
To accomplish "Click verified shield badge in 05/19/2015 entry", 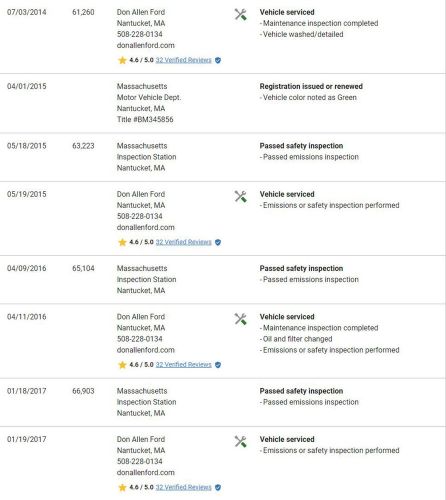I will [218, 242].
